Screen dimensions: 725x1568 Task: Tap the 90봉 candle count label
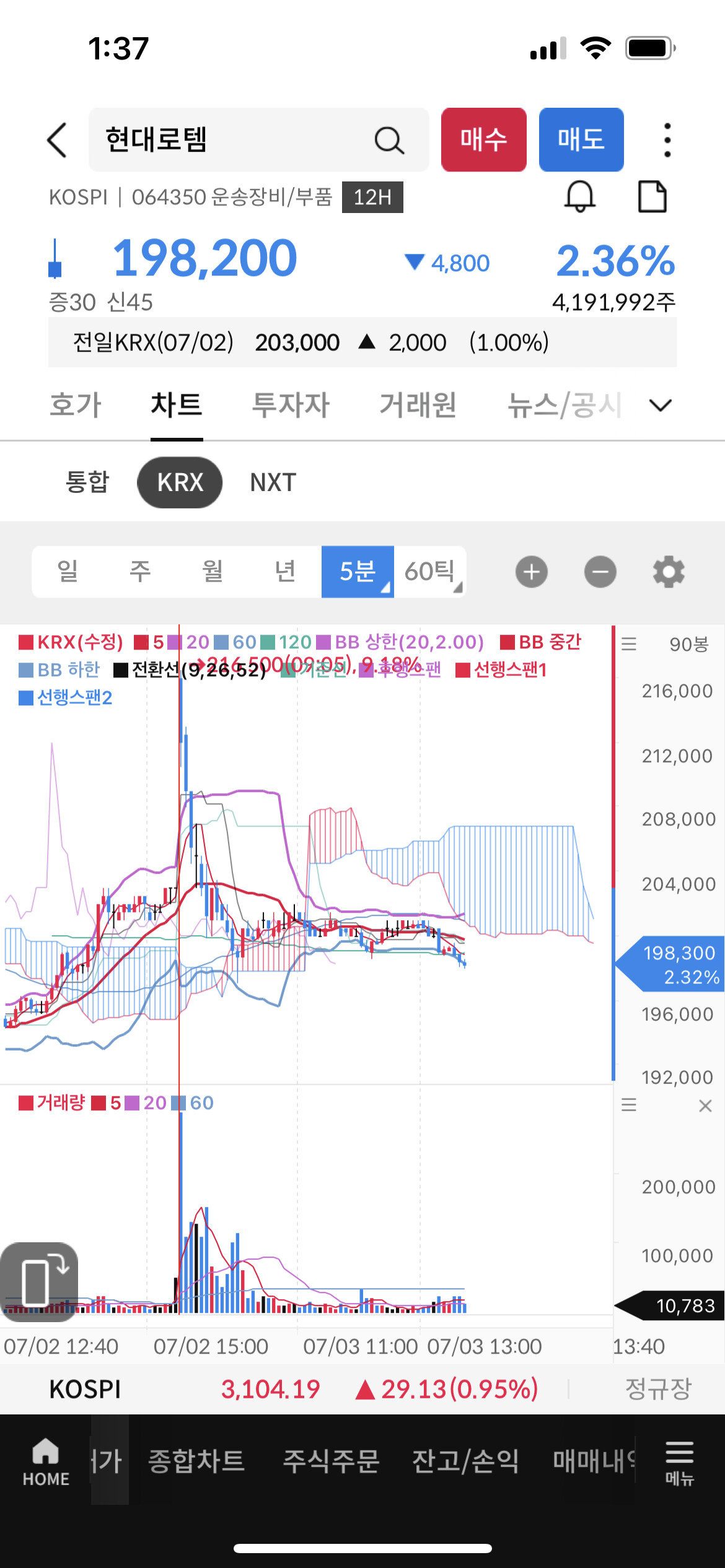(688, 644)
